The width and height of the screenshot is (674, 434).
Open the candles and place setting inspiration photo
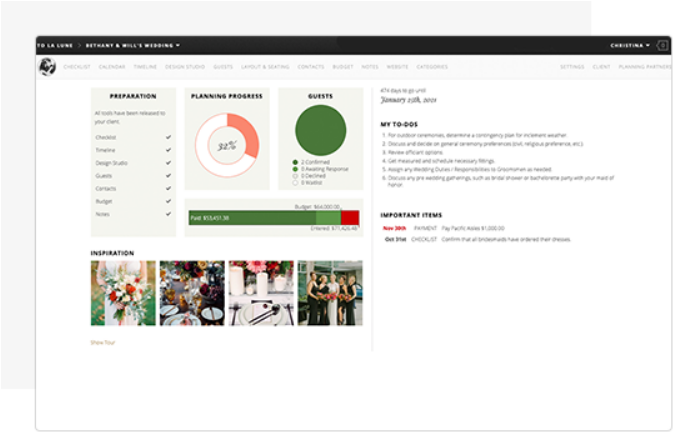tap(261, 293)
